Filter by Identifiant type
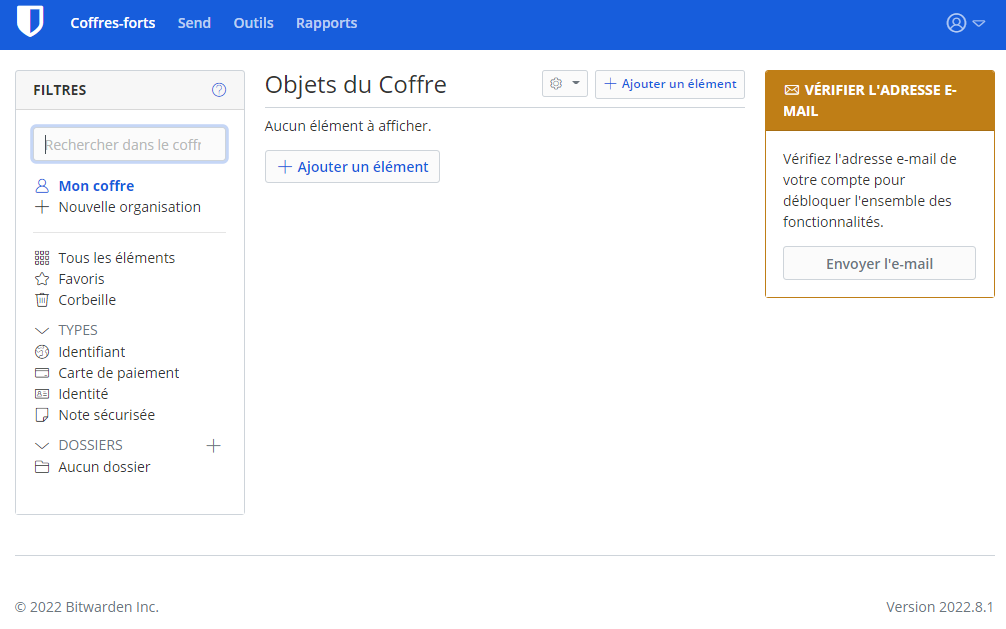Image resolution: width=1006 pixels, height=629 pixels. pyautogui.click(x=92, y=352)
